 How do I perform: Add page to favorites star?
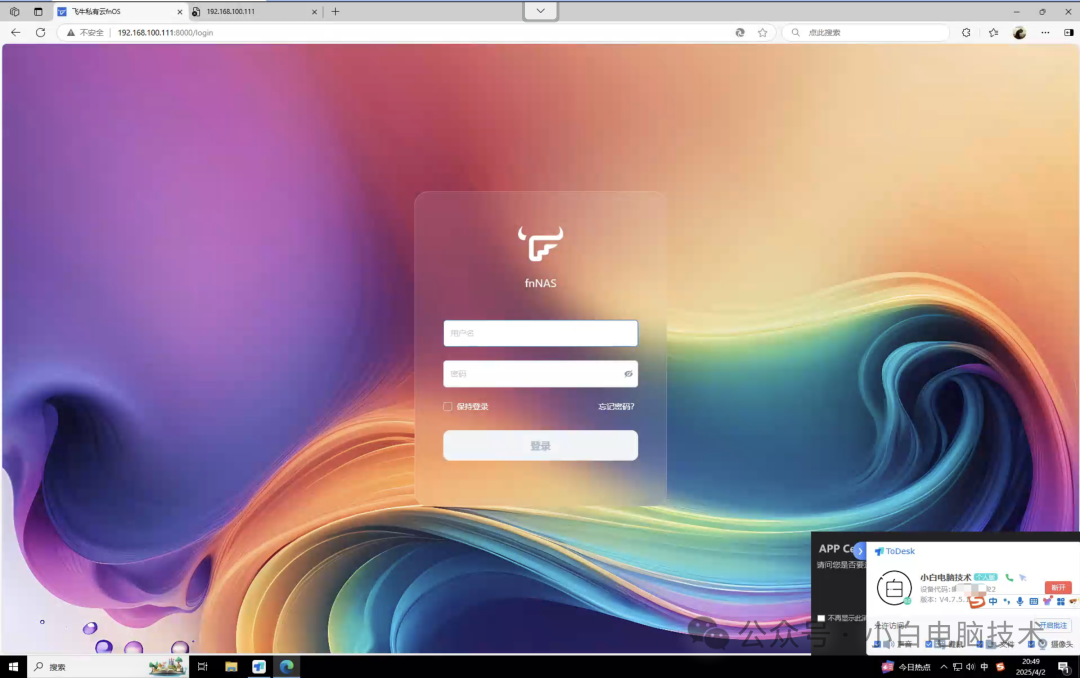pyautogui.click(x=762, y=32)
